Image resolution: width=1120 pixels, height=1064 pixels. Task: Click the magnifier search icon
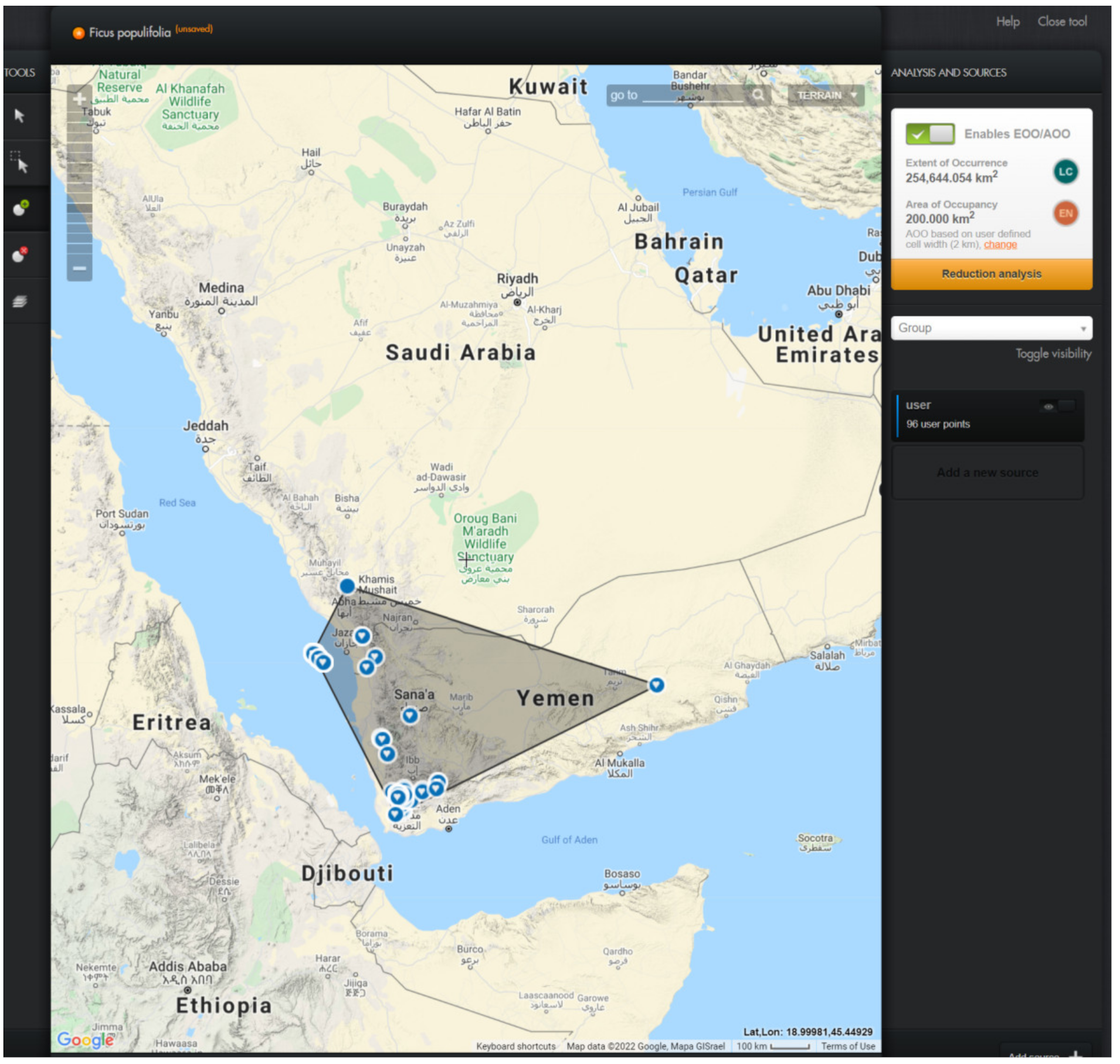[758, 95]
